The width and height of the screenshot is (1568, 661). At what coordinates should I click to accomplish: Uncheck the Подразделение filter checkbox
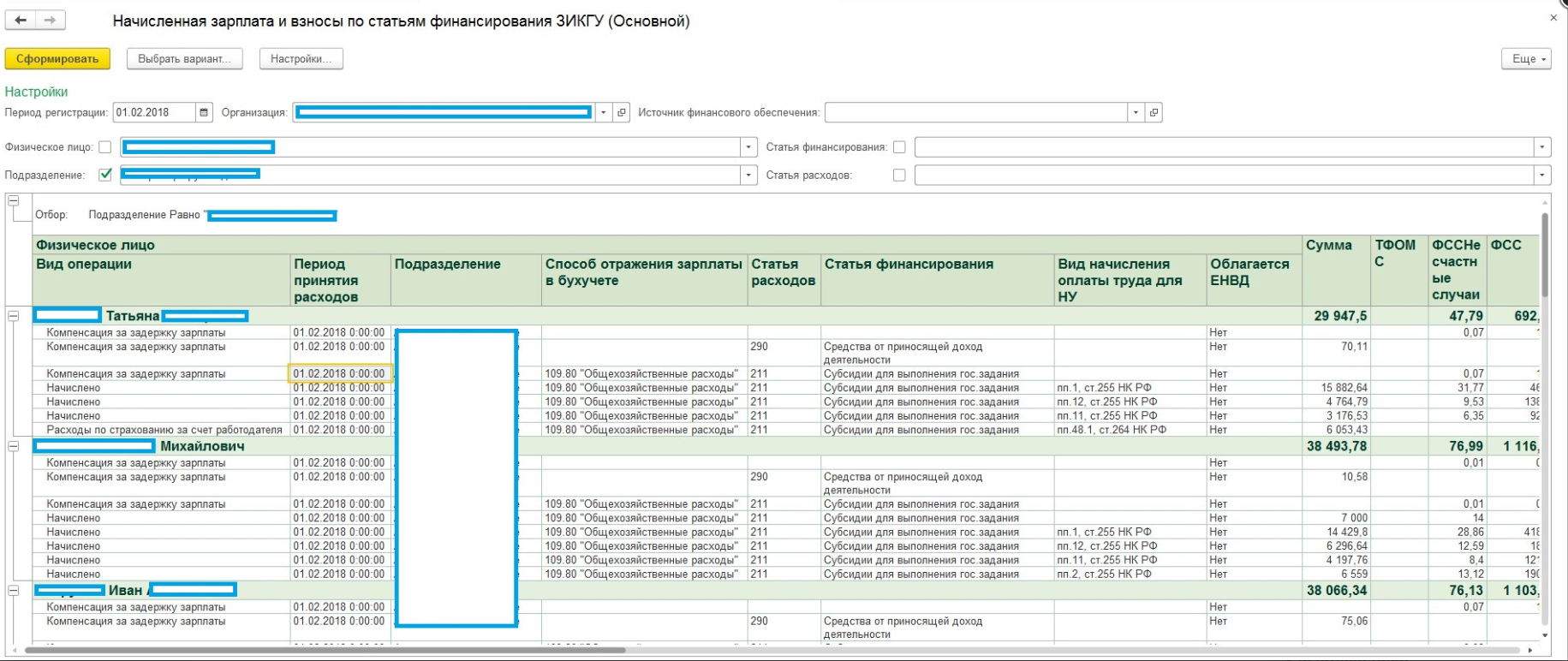click(105, 175)
